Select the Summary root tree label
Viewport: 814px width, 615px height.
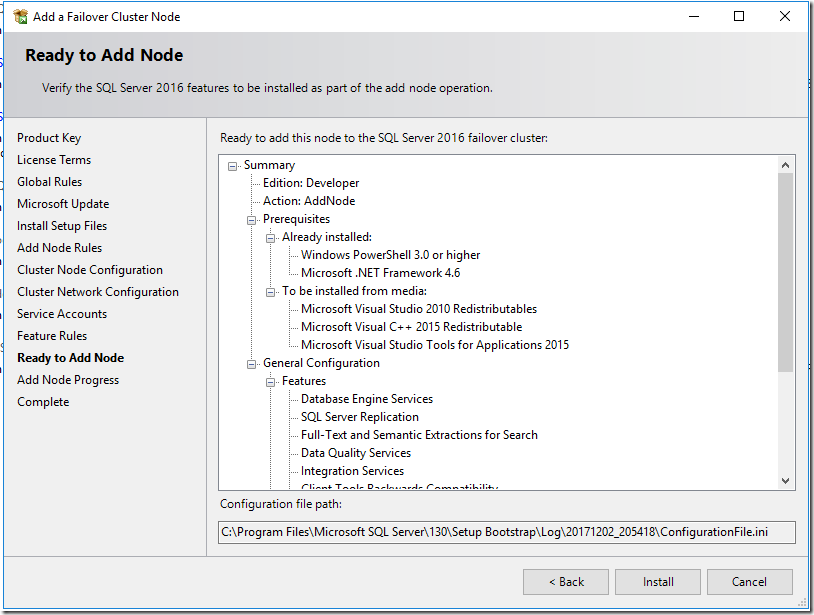[x=269, y=165]
